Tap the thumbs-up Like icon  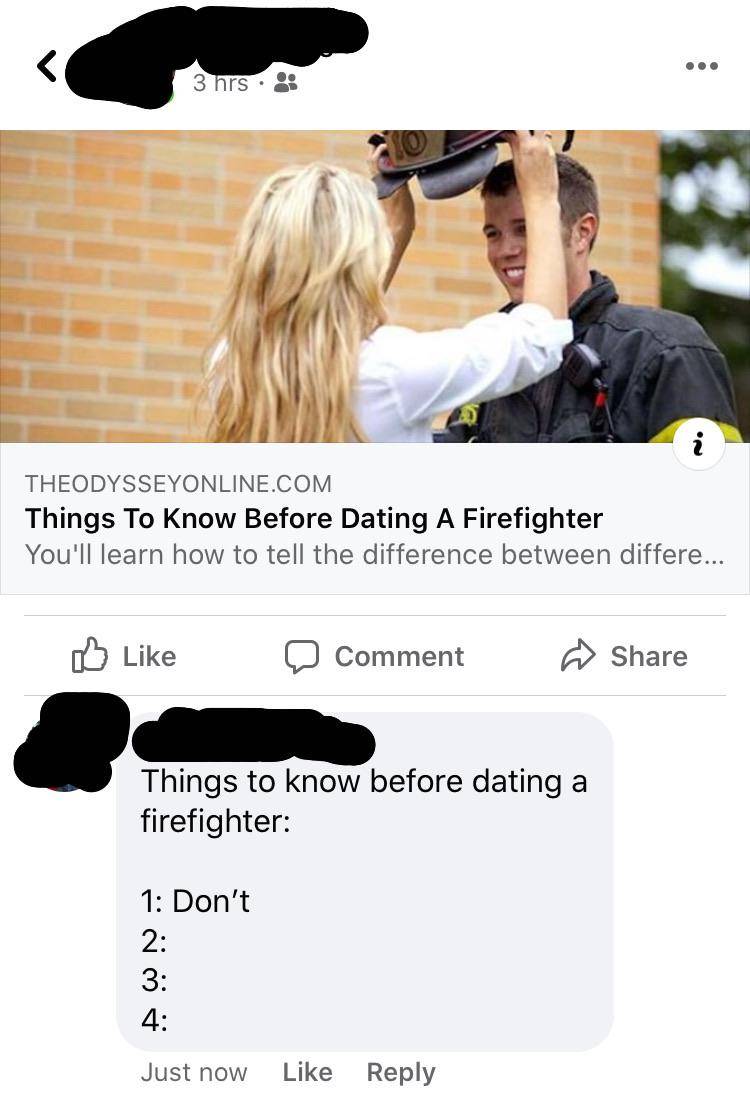click(89, 656)
